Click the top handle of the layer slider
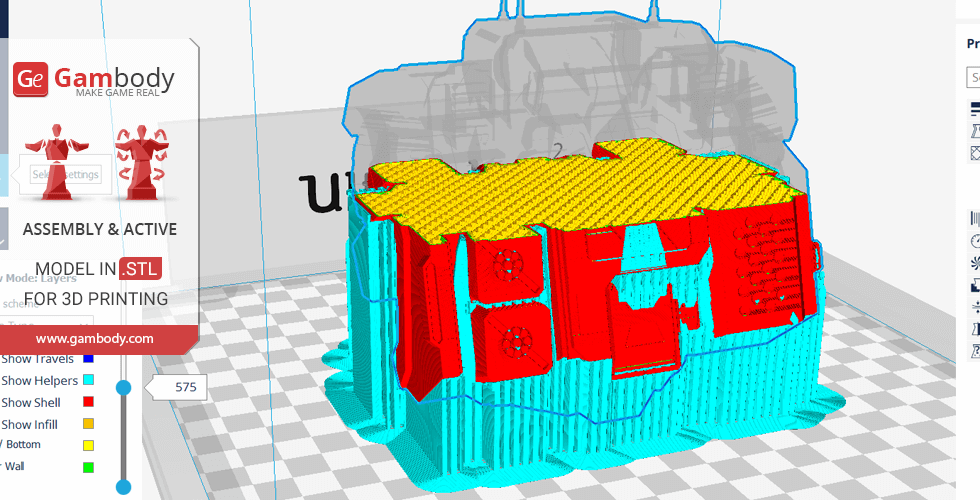Image resolution: width=980 pixels, height=500 pixels. (124, 388)
